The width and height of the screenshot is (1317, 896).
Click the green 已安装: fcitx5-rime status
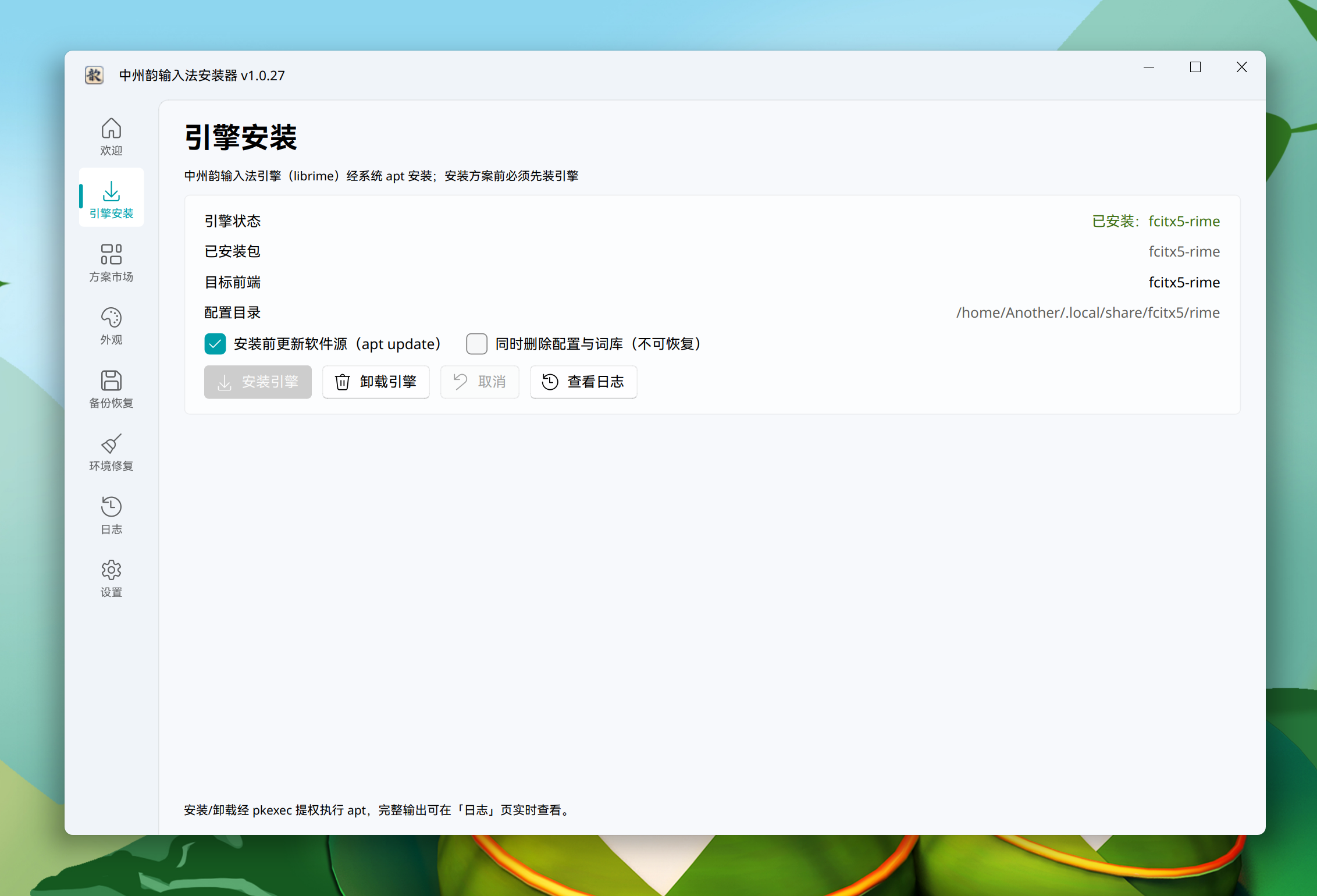pos(1156,221)
